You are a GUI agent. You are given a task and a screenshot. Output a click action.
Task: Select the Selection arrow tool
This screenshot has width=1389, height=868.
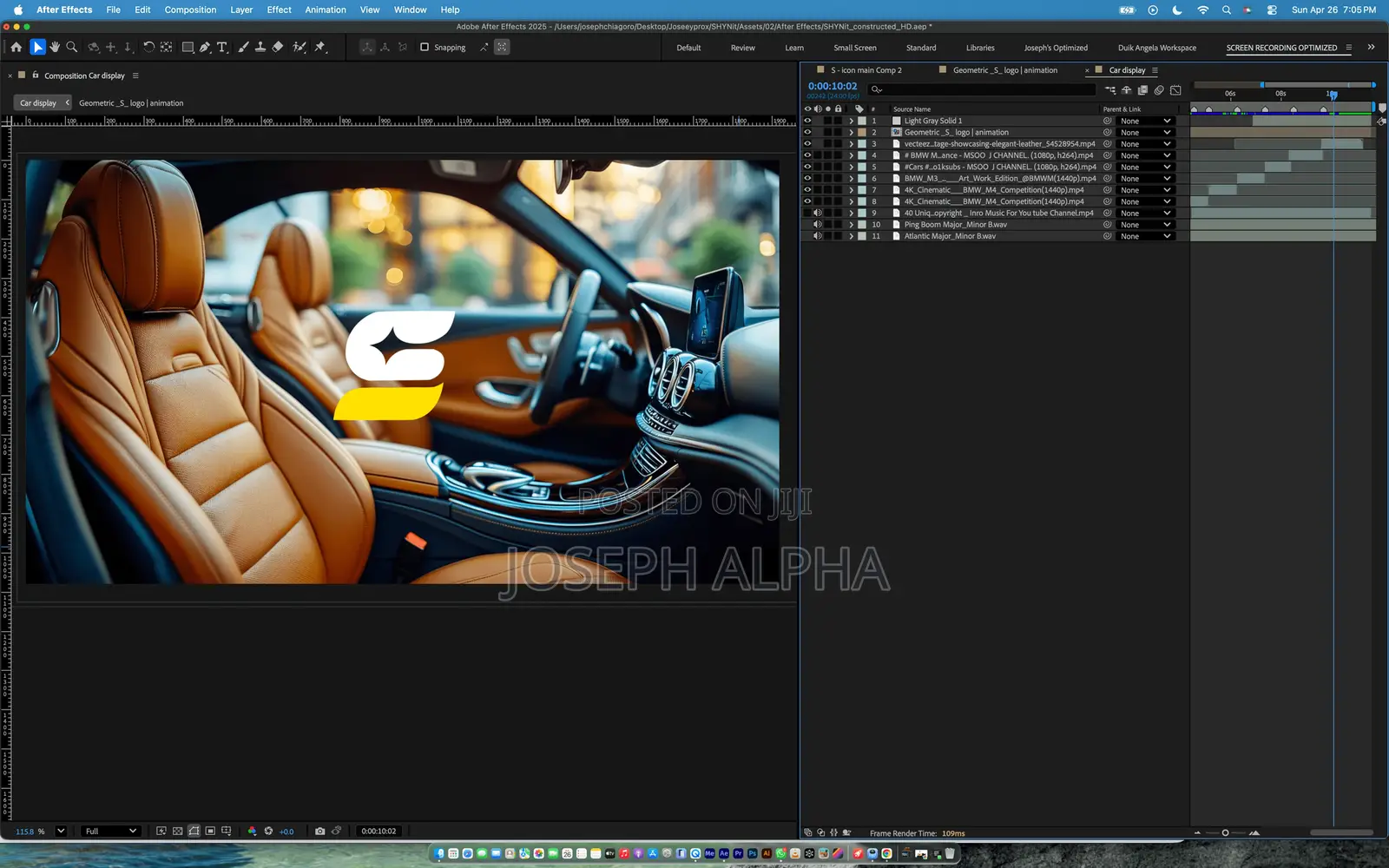[37, 47]
